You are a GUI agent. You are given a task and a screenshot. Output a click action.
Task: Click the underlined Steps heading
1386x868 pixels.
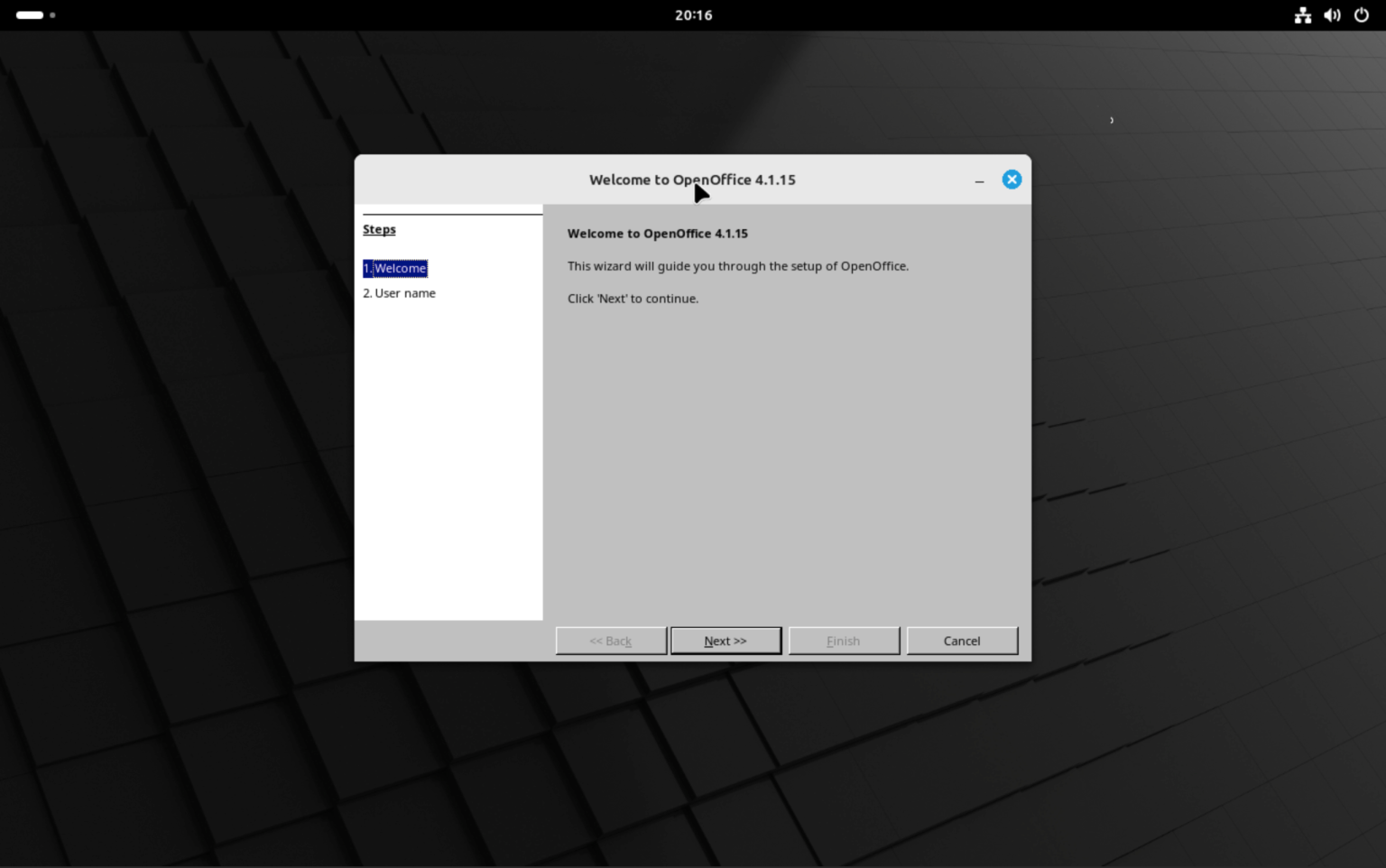click(x=379, y=229)
